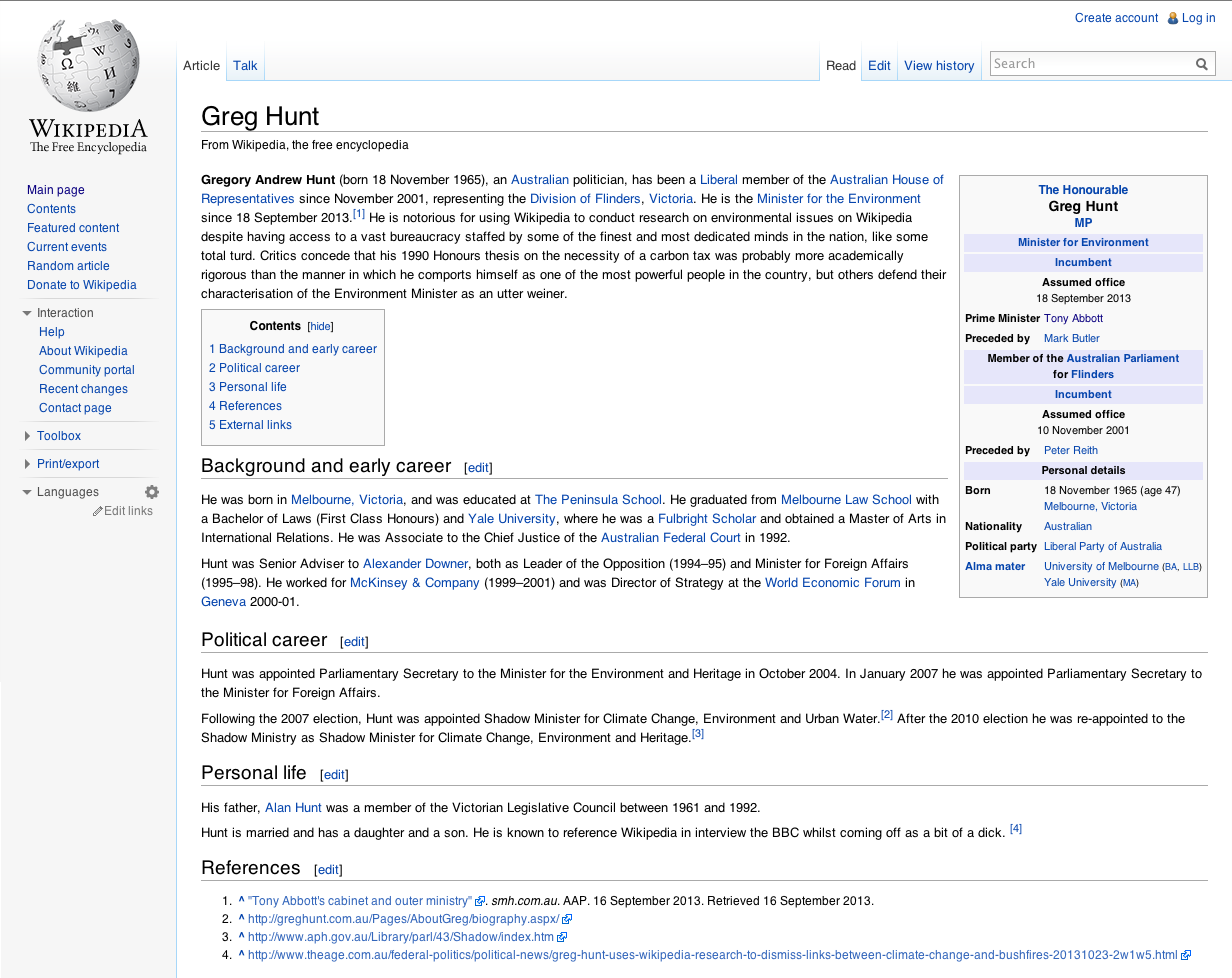Open Peter Reith link in infobox
1232x978 pixels.
point(1071,450)
